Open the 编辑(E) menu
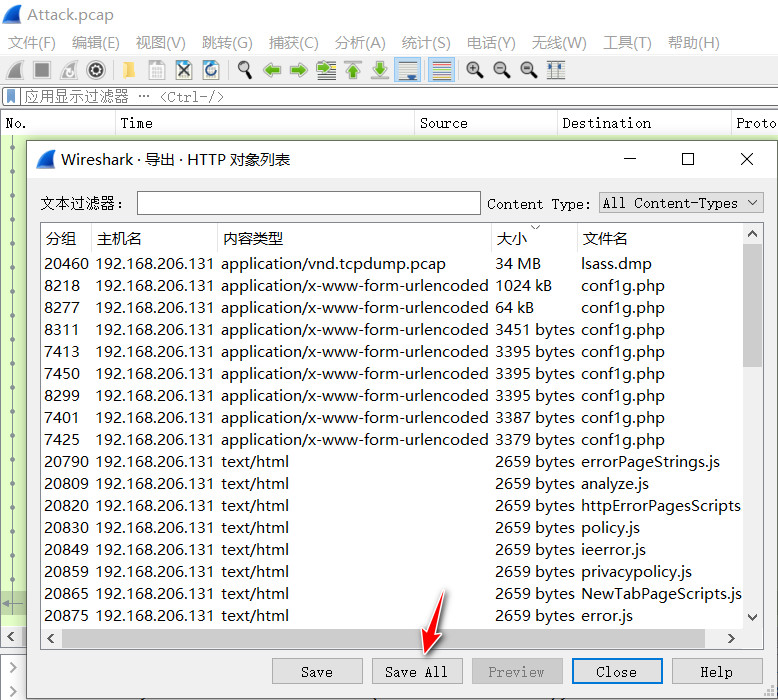778x700 pixels. coord(96,43)
